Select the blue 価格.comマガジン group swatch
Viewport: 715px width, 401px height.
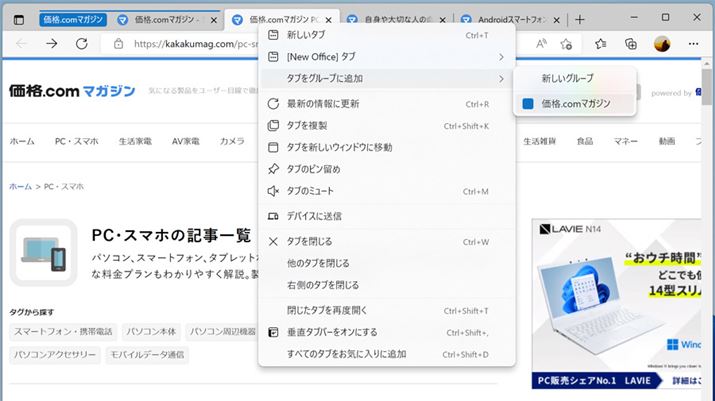528,103
